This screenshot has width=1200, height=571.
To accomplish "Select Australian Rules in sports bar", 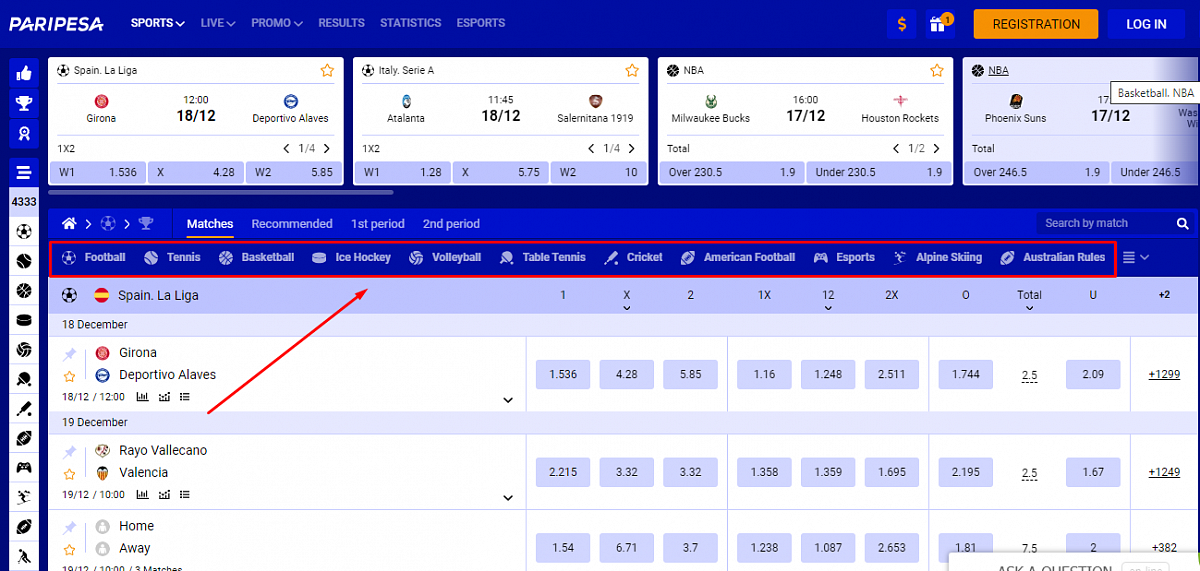I will (x=1053, y=257).
